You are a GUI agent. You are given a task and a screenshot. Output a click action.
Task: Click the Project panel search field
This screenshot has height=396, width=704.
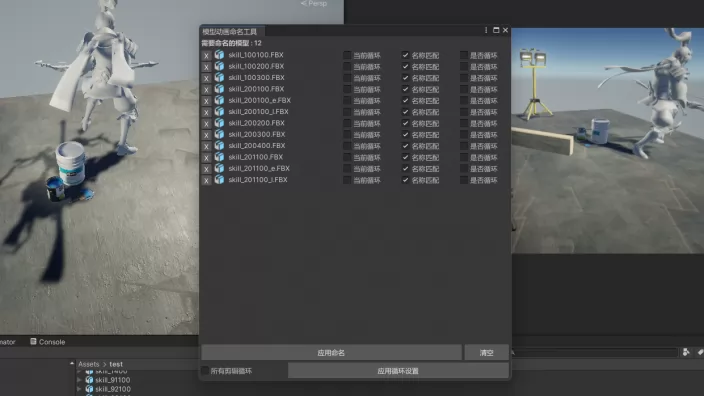click(x=595, y=352)
